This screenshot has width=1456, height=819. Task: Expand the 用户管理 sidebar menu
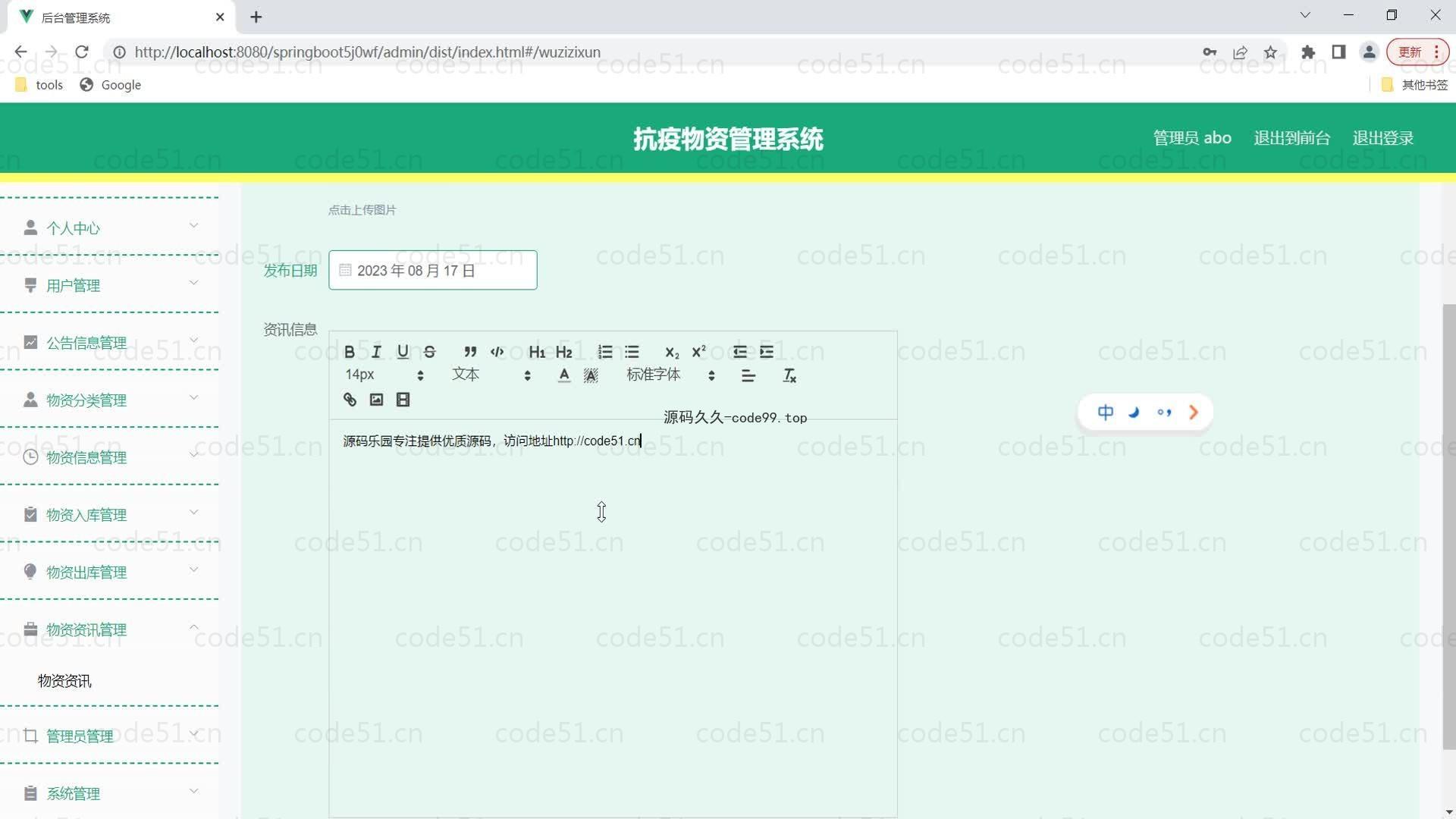click(110, 286)
